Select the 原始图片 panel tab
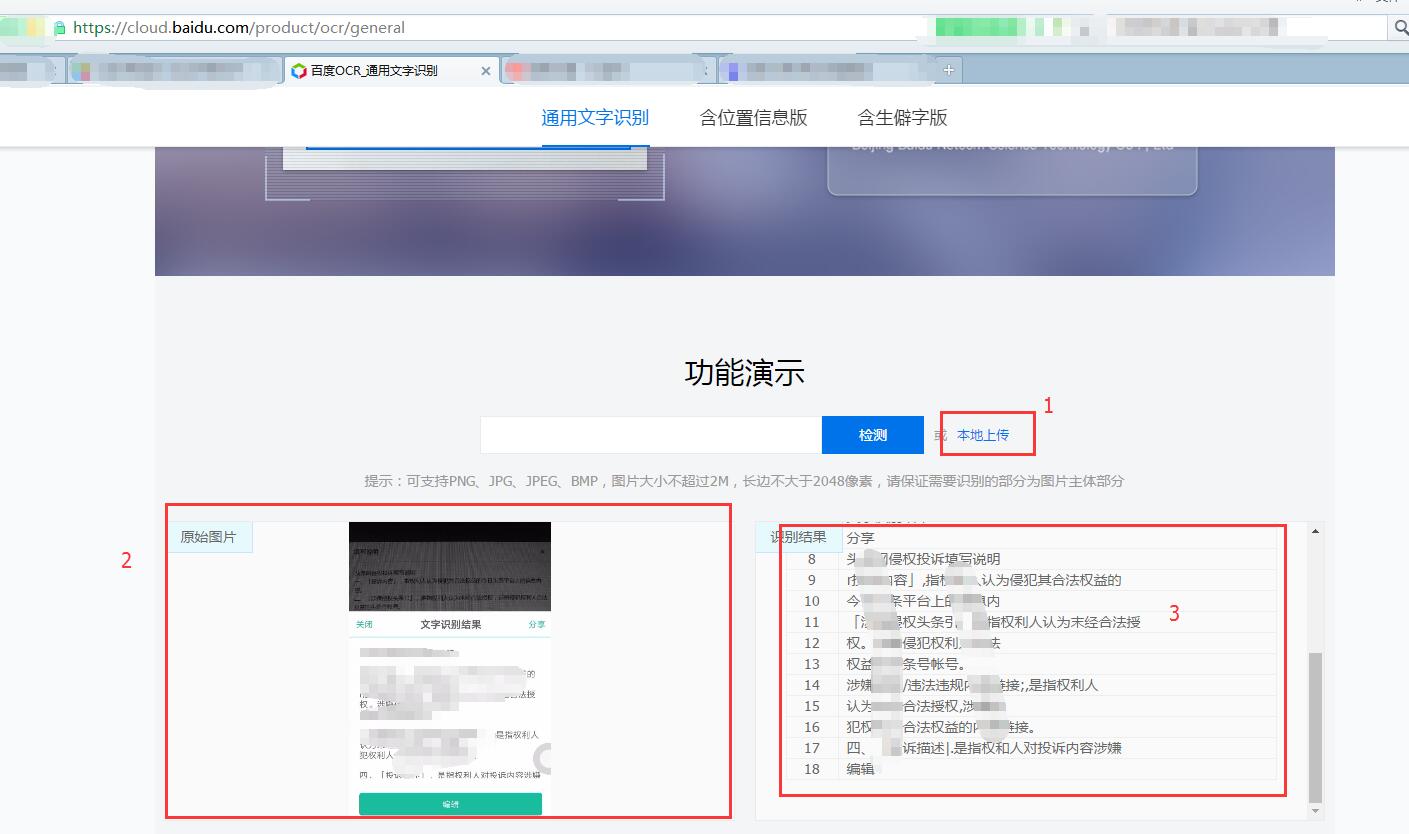Screen dimensions: 1409x834 tap(210, 537)
